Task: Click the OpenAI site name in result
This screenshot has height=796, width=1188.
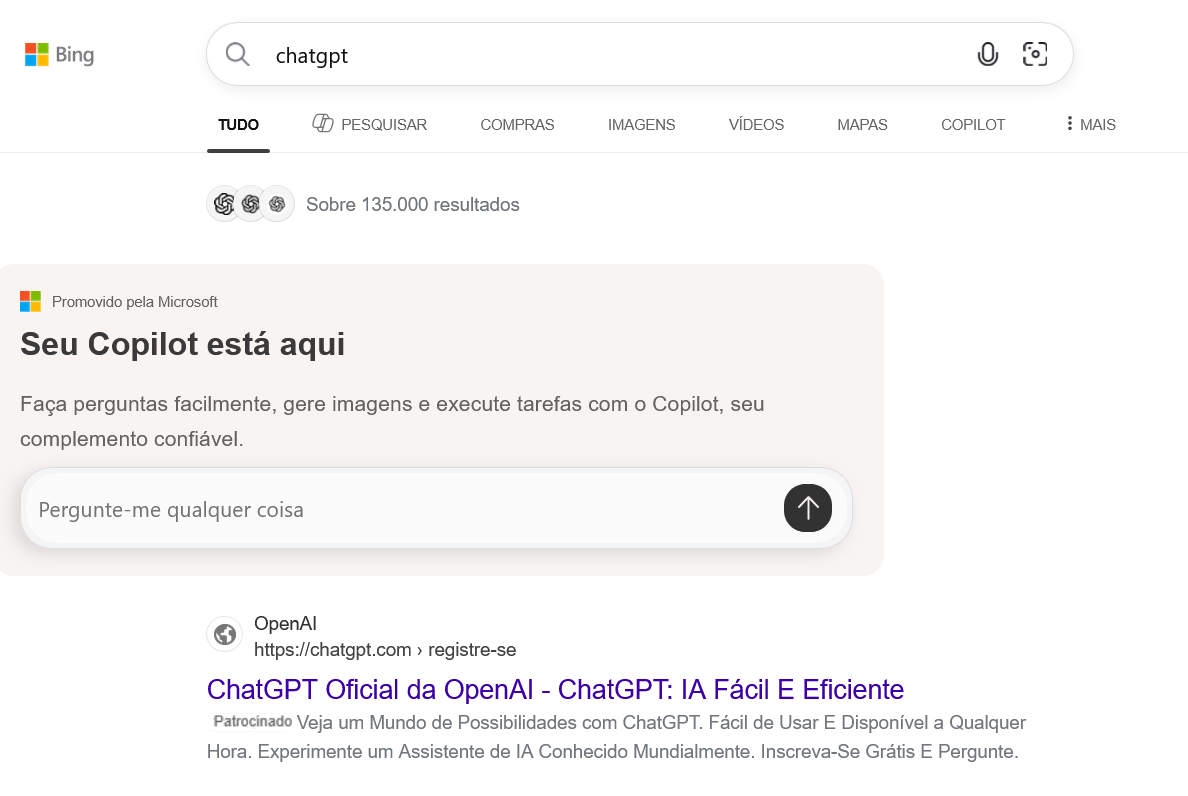Action: coord(285,623)
